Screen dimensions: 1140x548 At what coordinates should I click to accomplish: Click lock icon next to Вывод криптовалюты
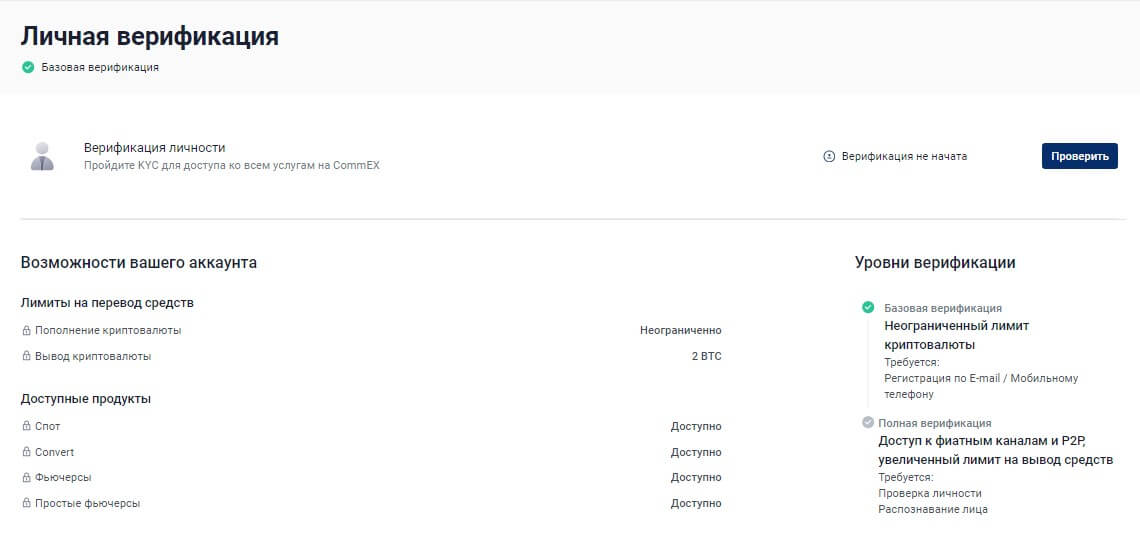(x=26, y=357)
